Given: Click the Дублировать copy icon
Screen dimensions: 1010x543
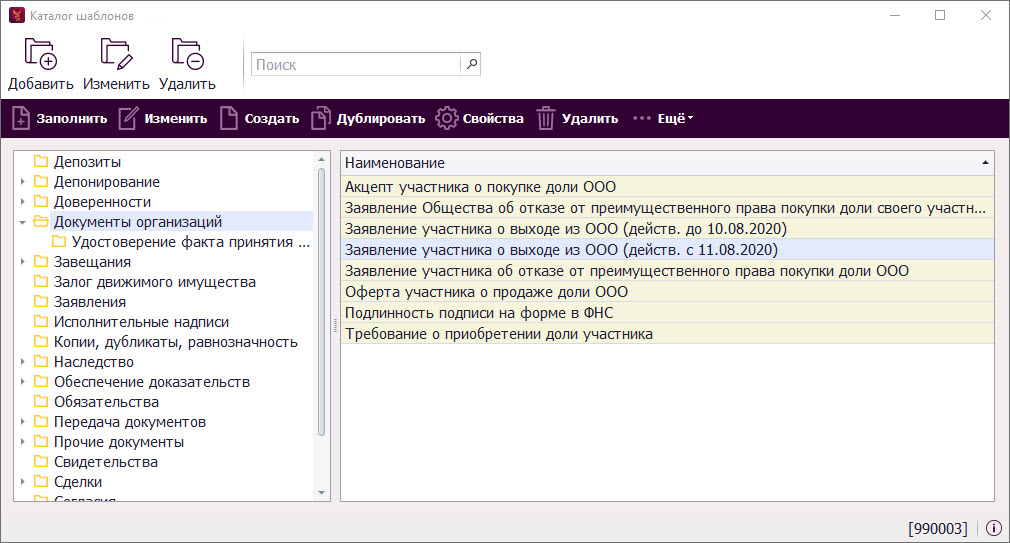Looking at the screenshot, I should 321,119.
